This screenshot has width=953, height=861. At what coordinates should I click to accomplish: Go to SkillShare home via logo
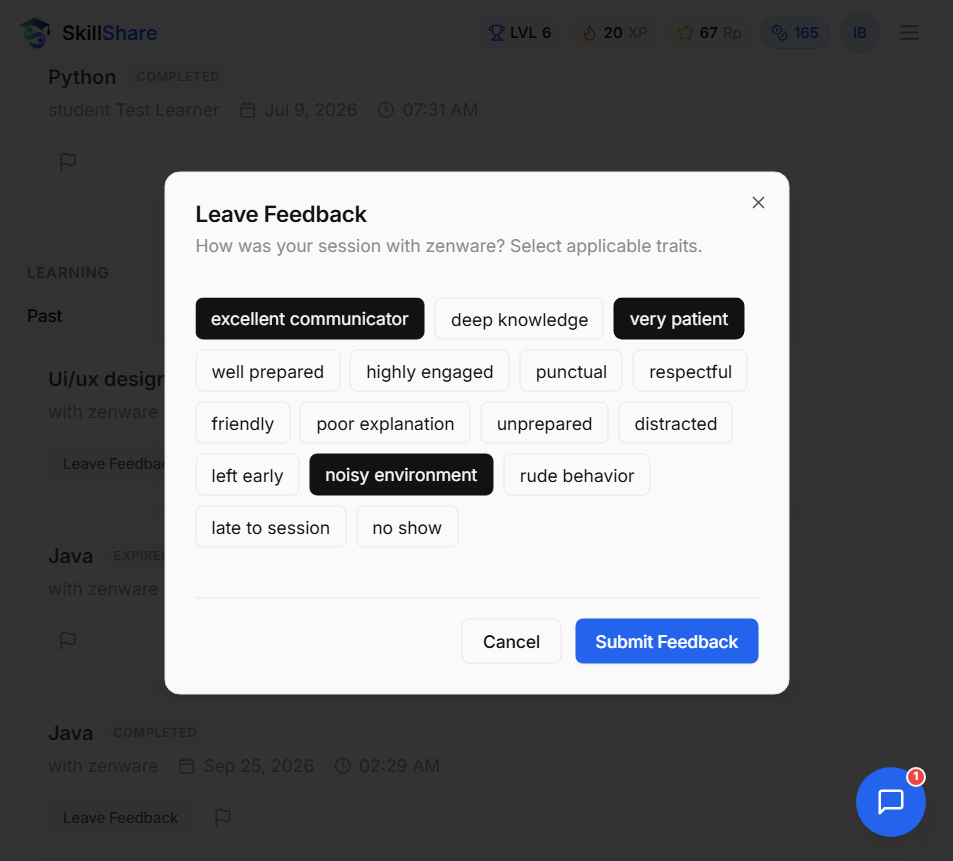click(x=89, y=33)
